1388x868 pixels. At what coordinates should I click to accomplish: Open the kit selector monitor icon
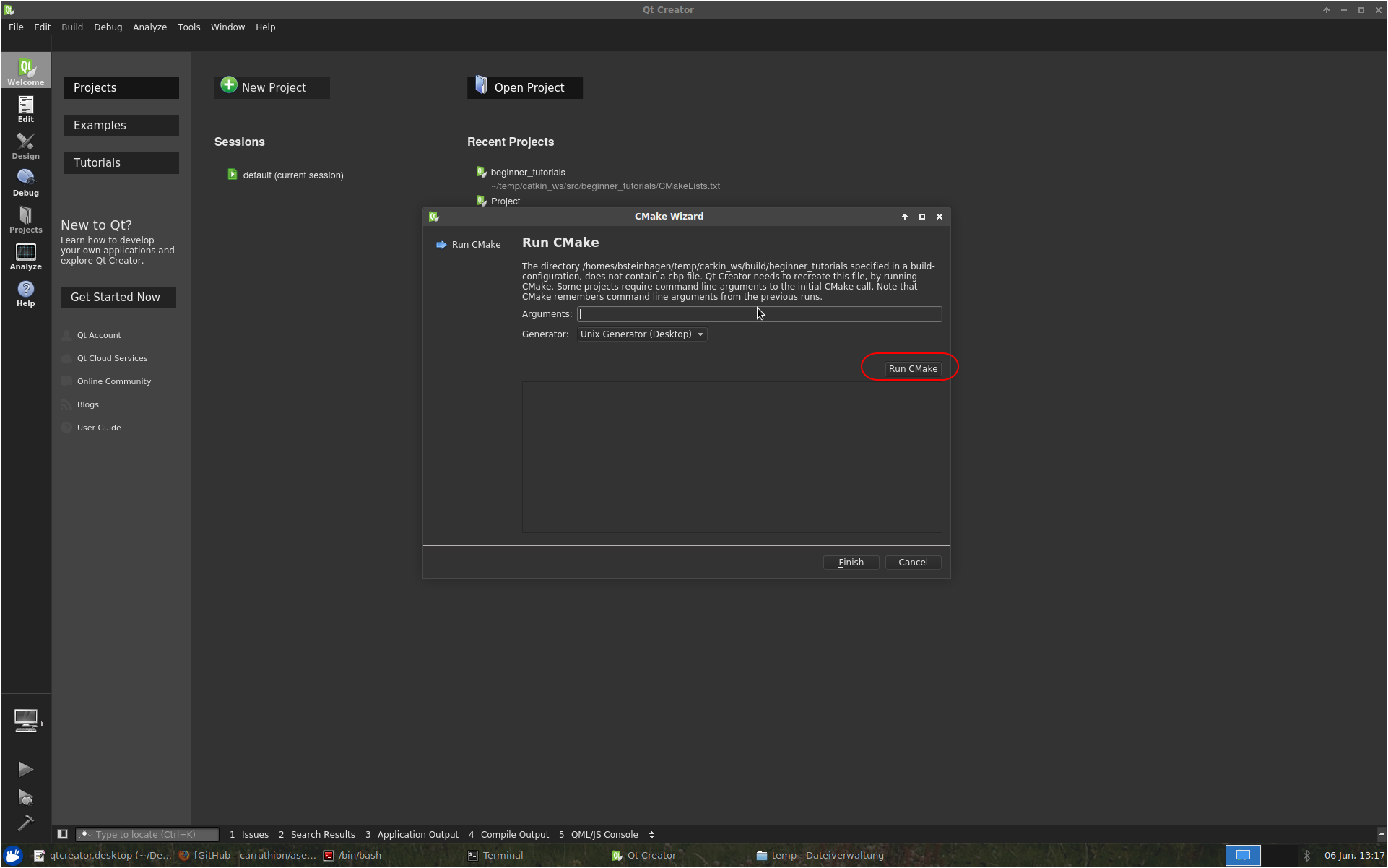(25, 720)
